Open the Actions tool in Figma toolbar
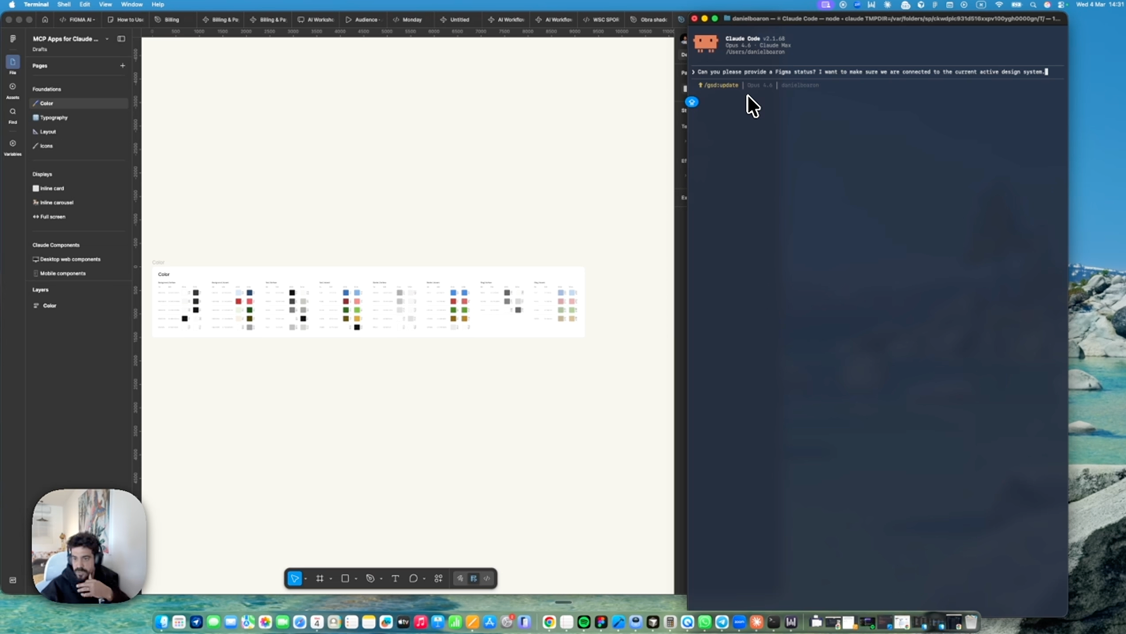This screenshot has width=1126, height=634. tap(438, 579)
